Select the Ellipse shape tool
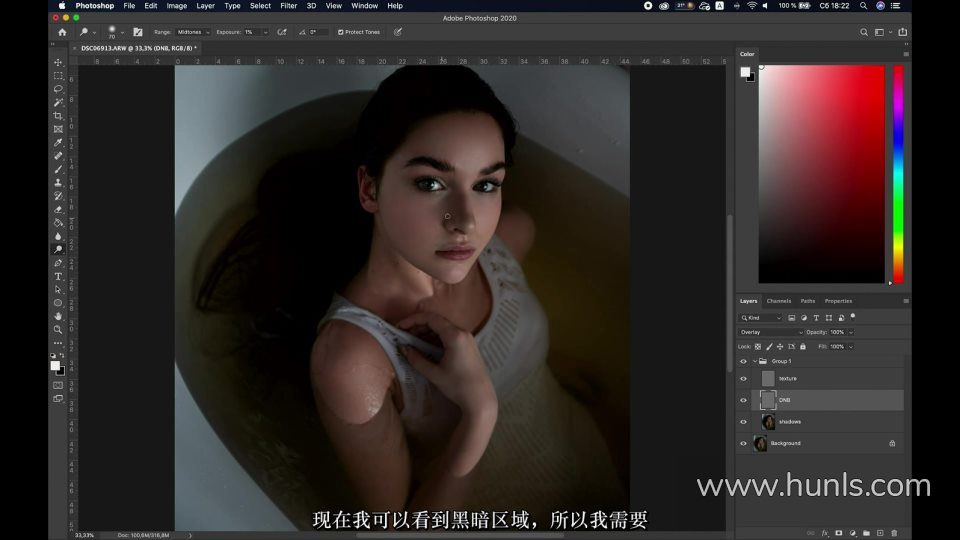This screenshot has width=960, height=540. (58, 303)
